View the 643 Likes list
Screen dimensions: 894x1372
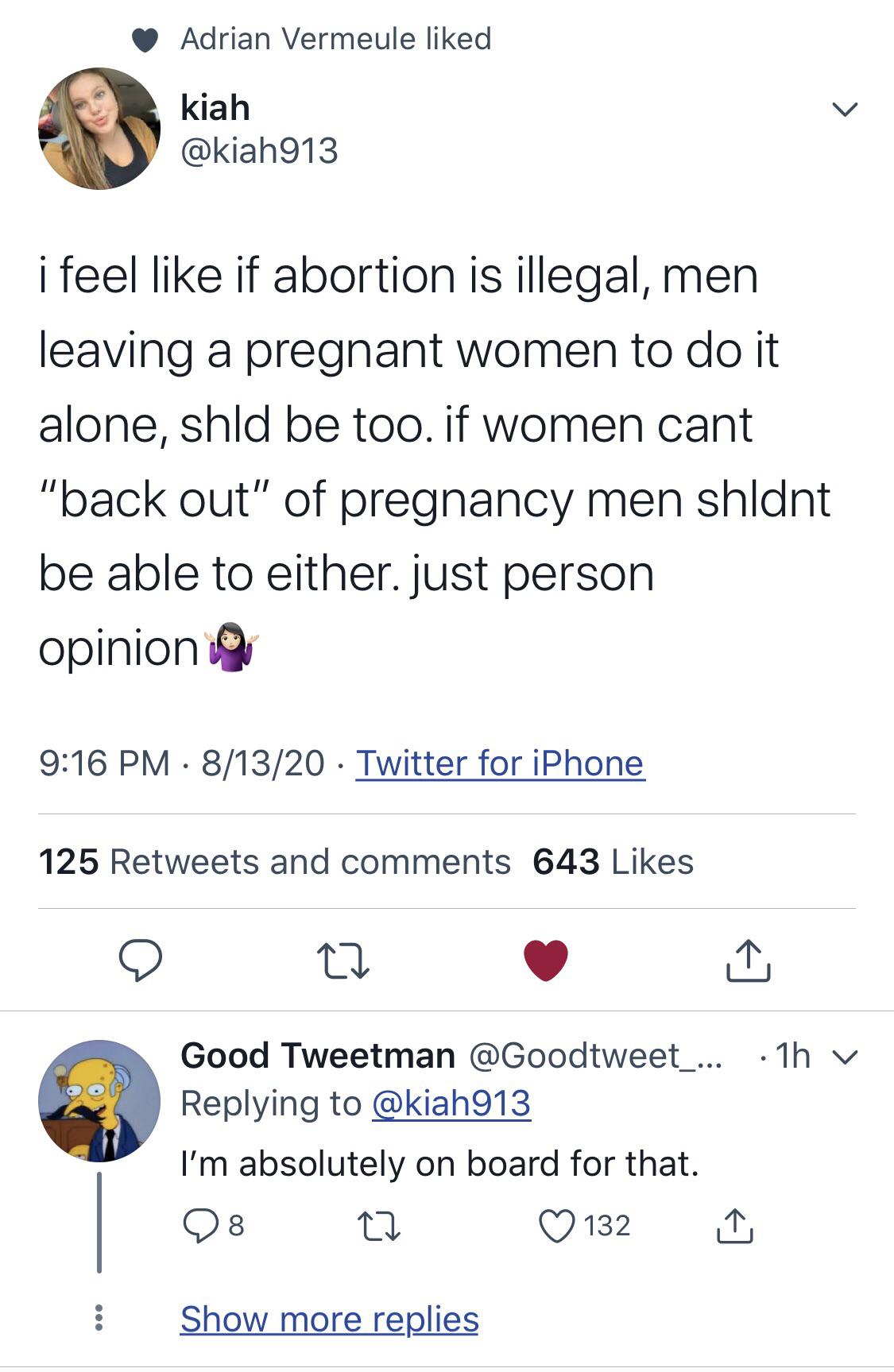(613, 862)
